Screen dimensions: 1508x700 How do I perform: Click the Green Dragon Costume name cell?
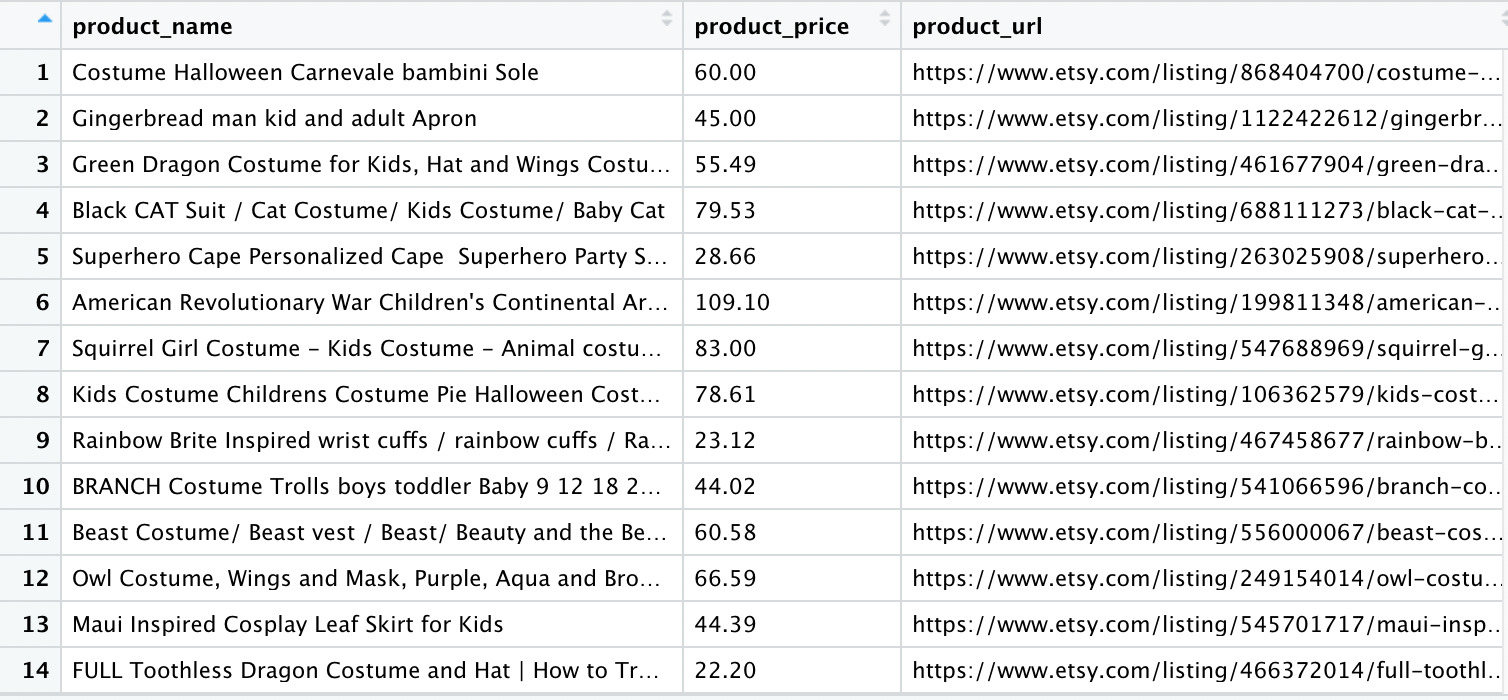coord(372,164)
